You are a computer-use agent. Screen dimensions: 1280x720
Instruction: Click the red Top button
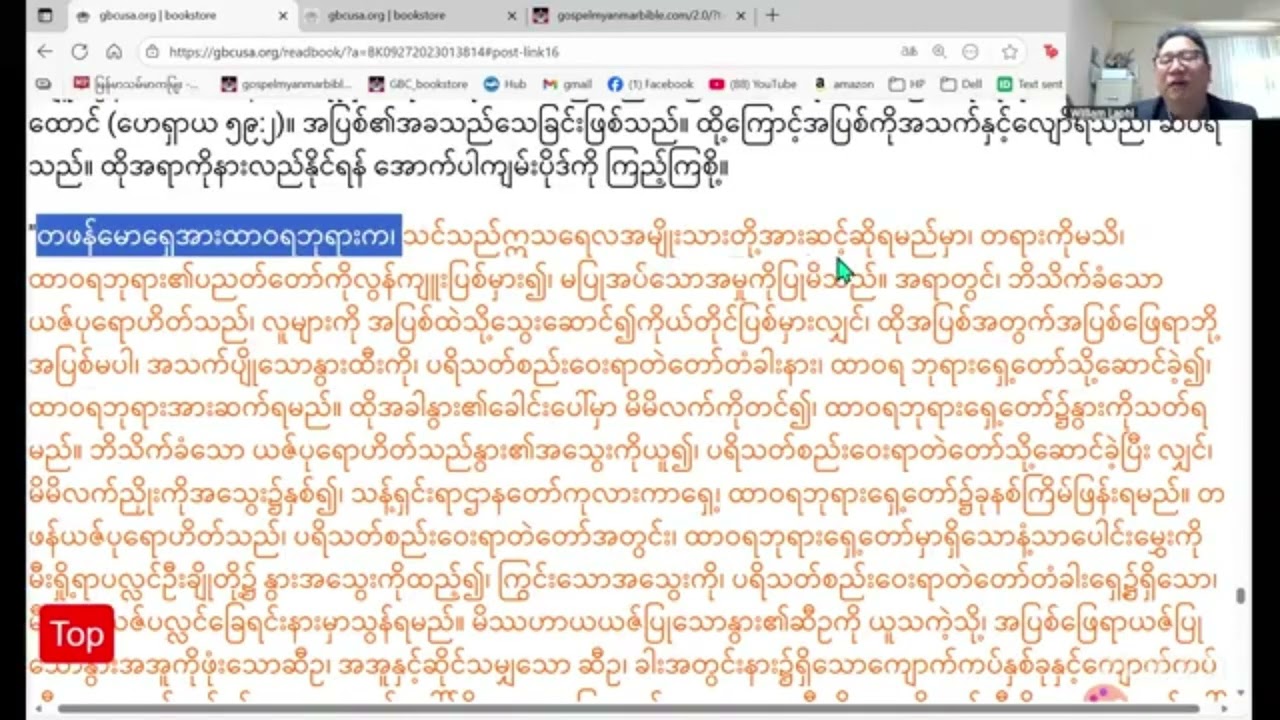[x=77, y=634]
